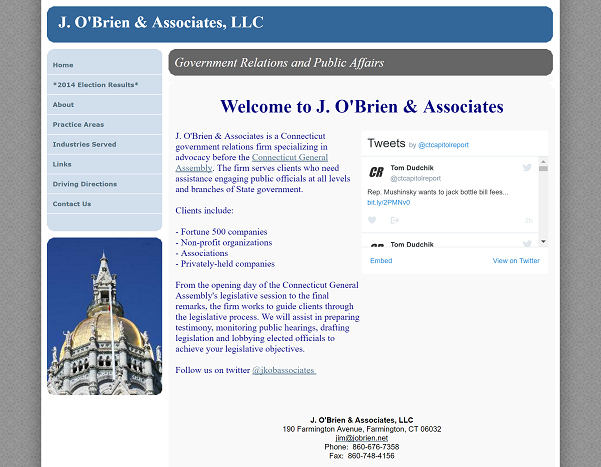Click the Farmington Avenue address line
Viewport: 601px width, 467px height.
pyautogui.click(x=362, y=429)
